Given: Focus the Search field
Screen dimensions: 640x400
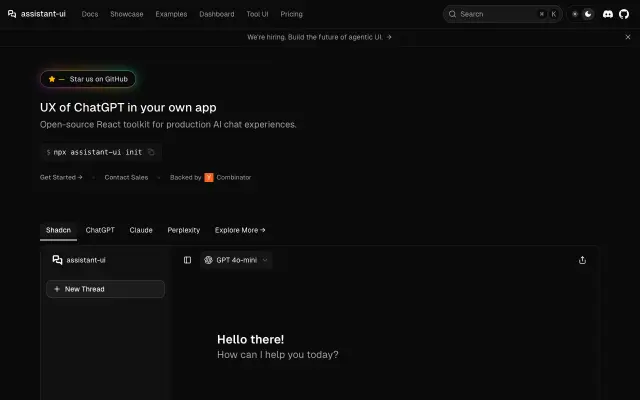Looking at the screenshot, I should point(502,14).
